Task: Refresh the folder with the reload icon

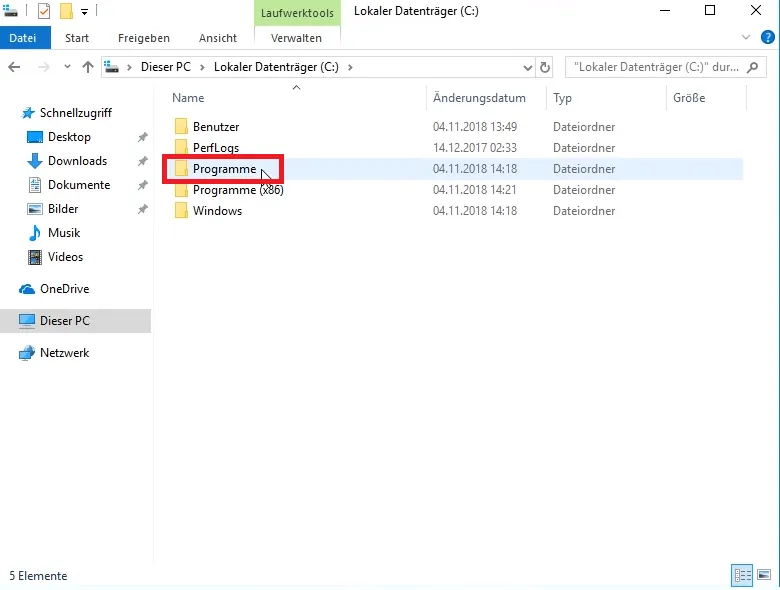Action: click(545, 67)
